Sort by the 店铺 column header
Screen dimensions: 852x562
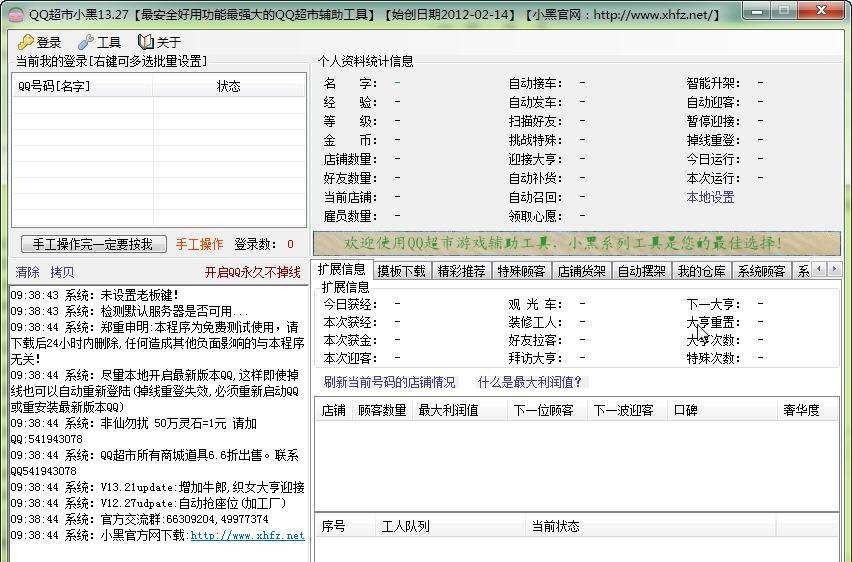click(334, 410)
